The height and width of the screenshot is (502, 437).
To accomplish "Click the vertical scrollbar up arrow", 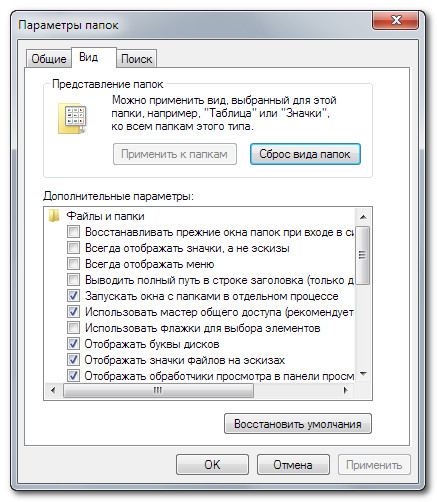I will coord(363,217).
